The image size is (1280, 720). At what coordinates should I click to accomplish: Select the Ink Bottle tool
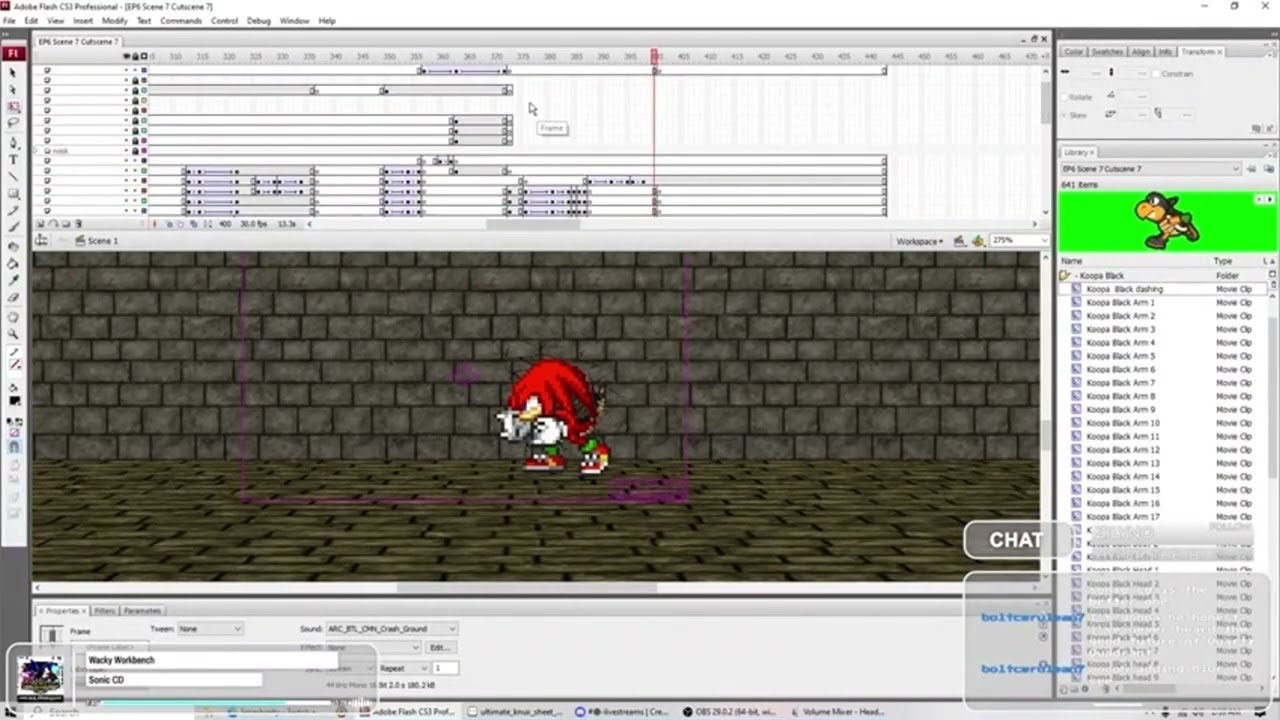pyautogui.click(x=13, y=247)
